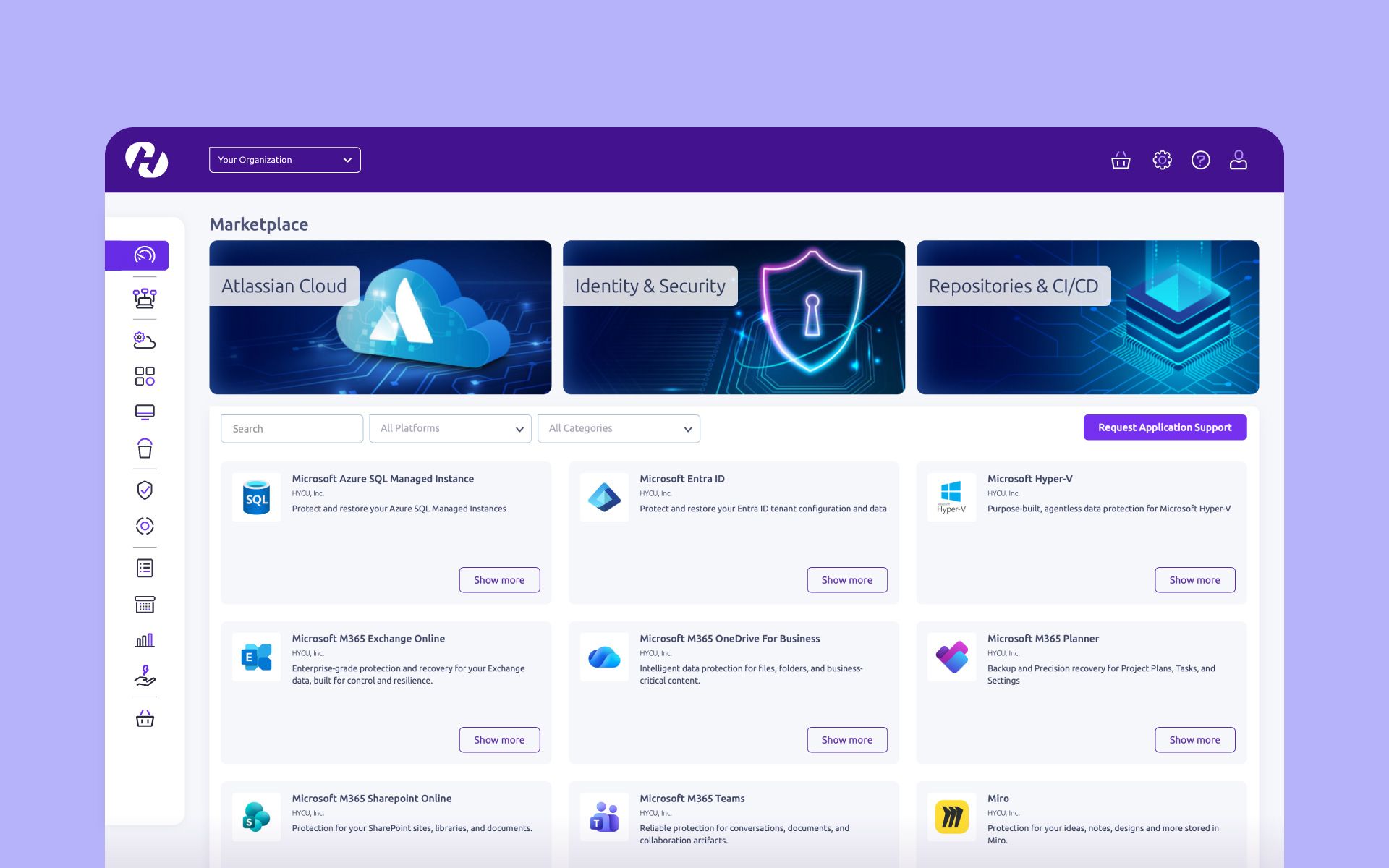Click the Microsoft M365 Sharepoint Online title
The height and width of the screenshot is (868, 1389).
tap(372, 799)
